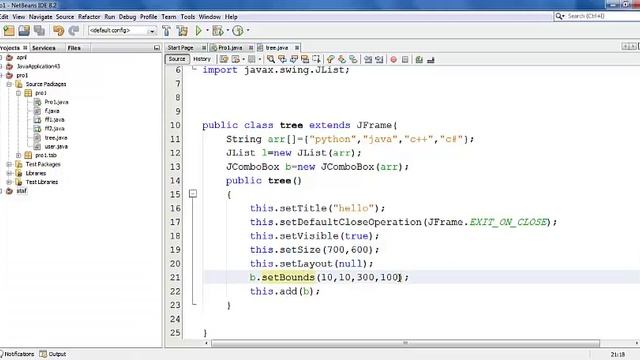640x360 pixels.
Task: Click the Open Project toolbar icon
Action: click(x=24, y=31)
